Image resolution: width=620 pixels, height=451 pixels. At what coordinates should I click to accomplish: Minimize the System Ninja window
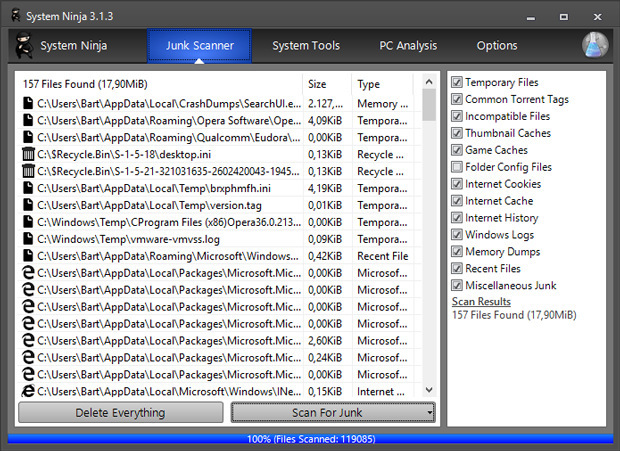click(x=531, y=17)
